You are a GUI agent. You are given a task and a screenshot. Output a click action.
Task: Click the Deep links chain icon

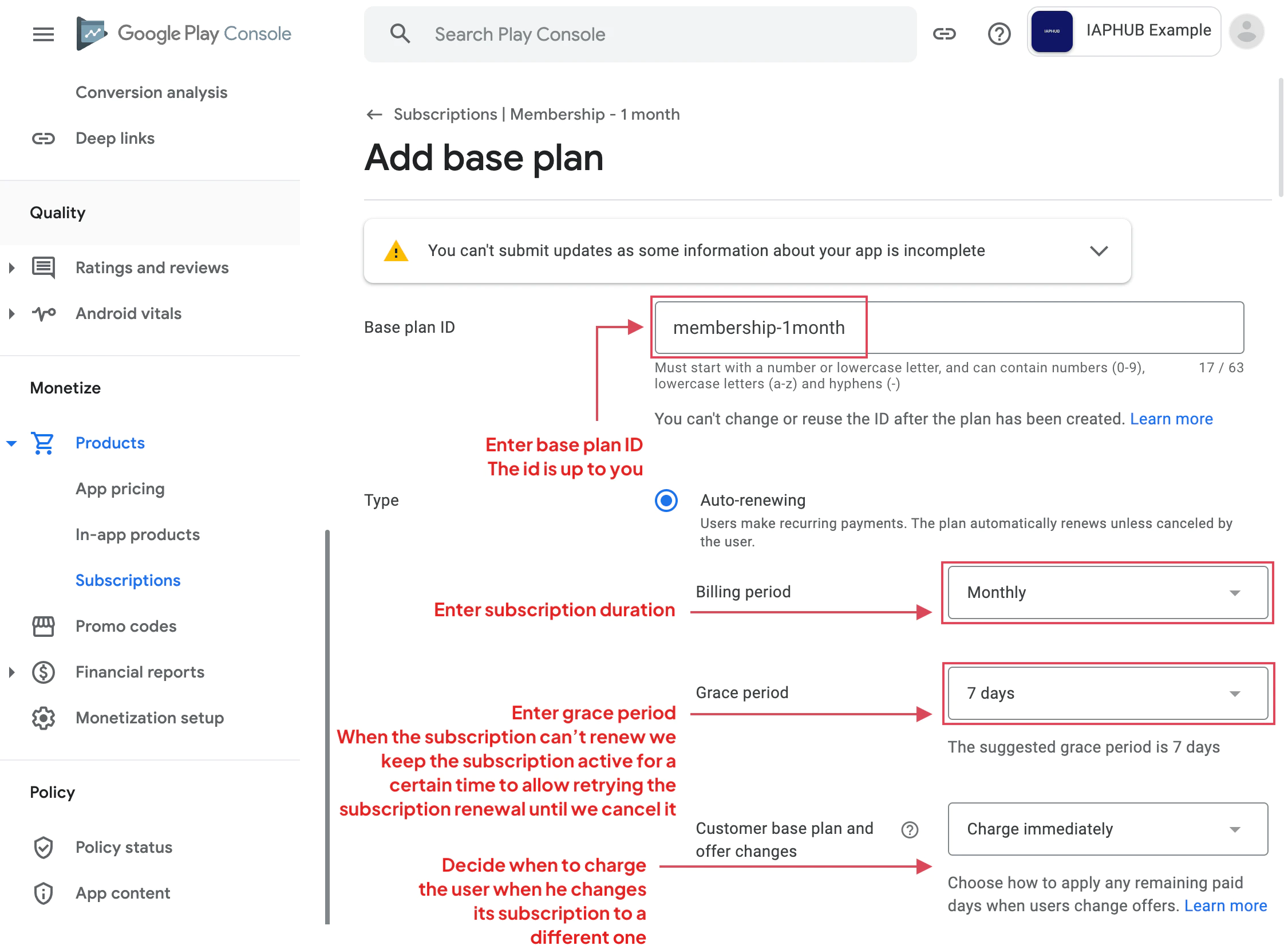coord(43,138)
